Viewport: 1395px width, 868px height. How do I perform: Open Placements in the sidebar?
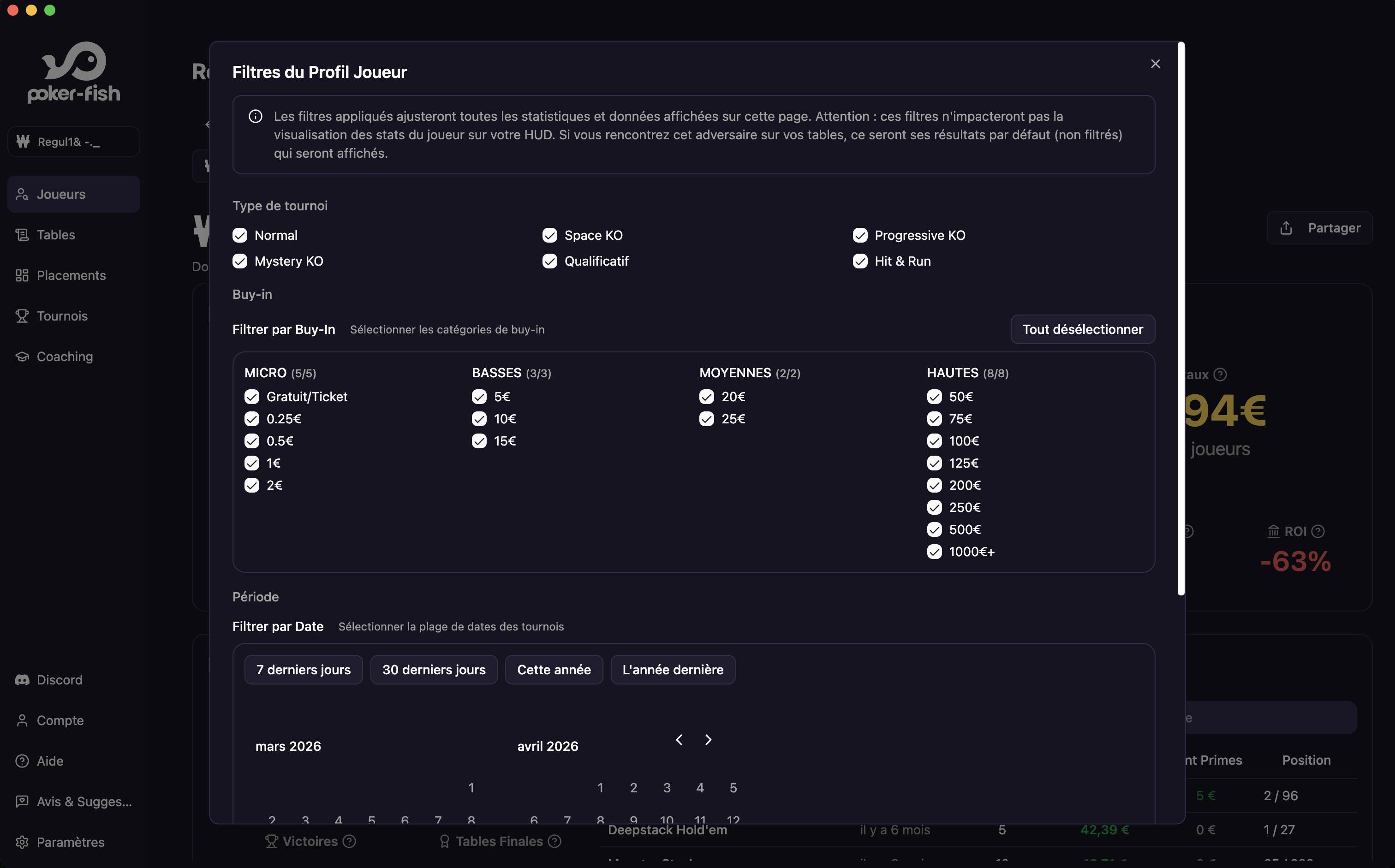pos(73,275)
